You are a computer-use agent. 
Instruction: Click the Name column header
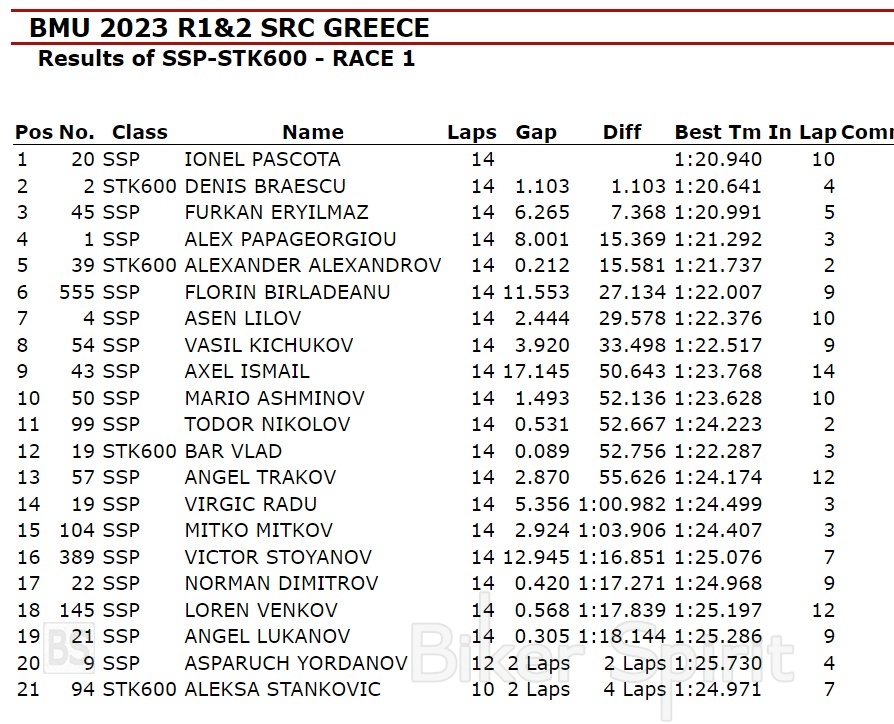[312, 132]
